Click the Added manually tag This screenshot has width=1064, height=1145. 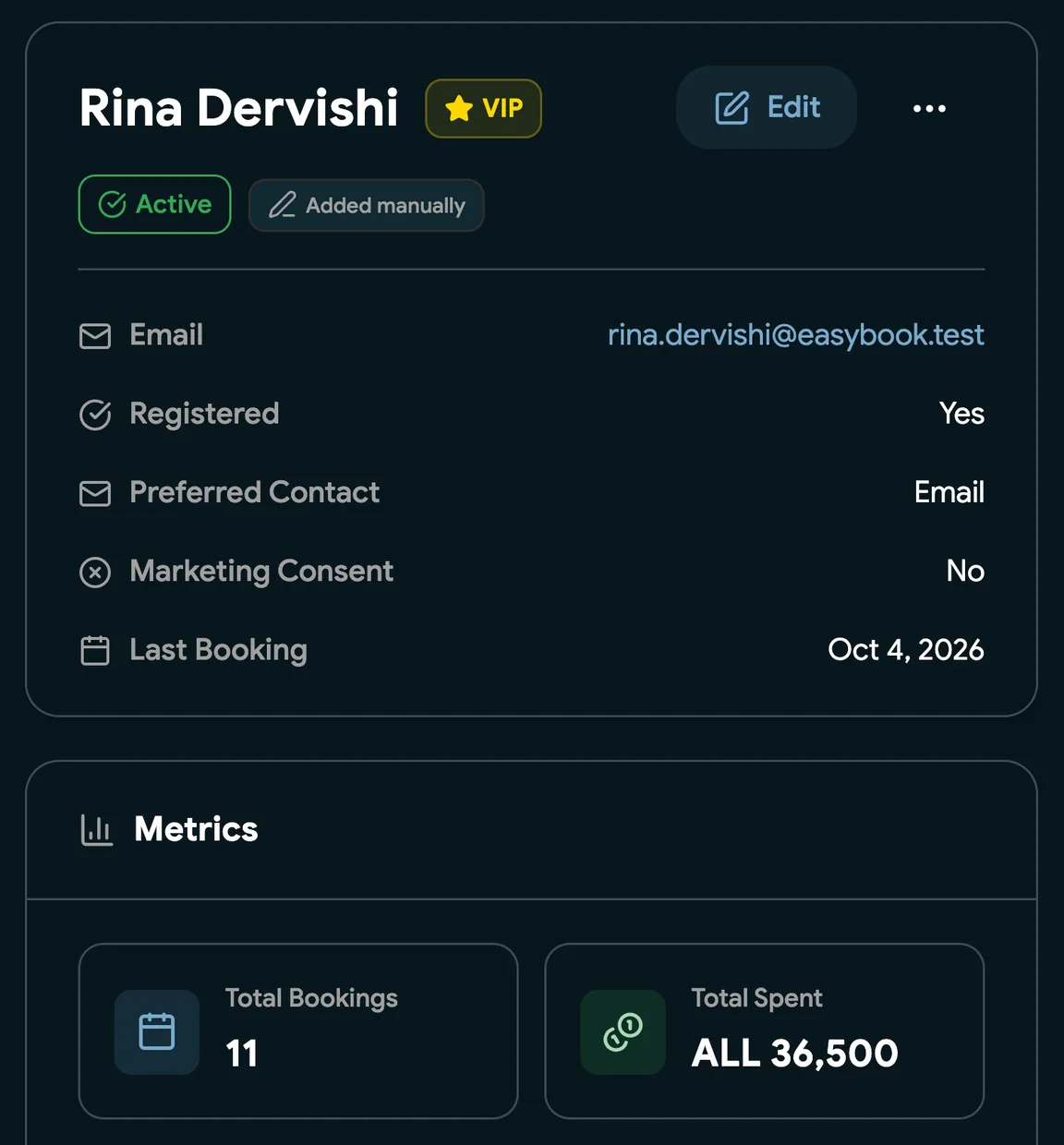367,205
